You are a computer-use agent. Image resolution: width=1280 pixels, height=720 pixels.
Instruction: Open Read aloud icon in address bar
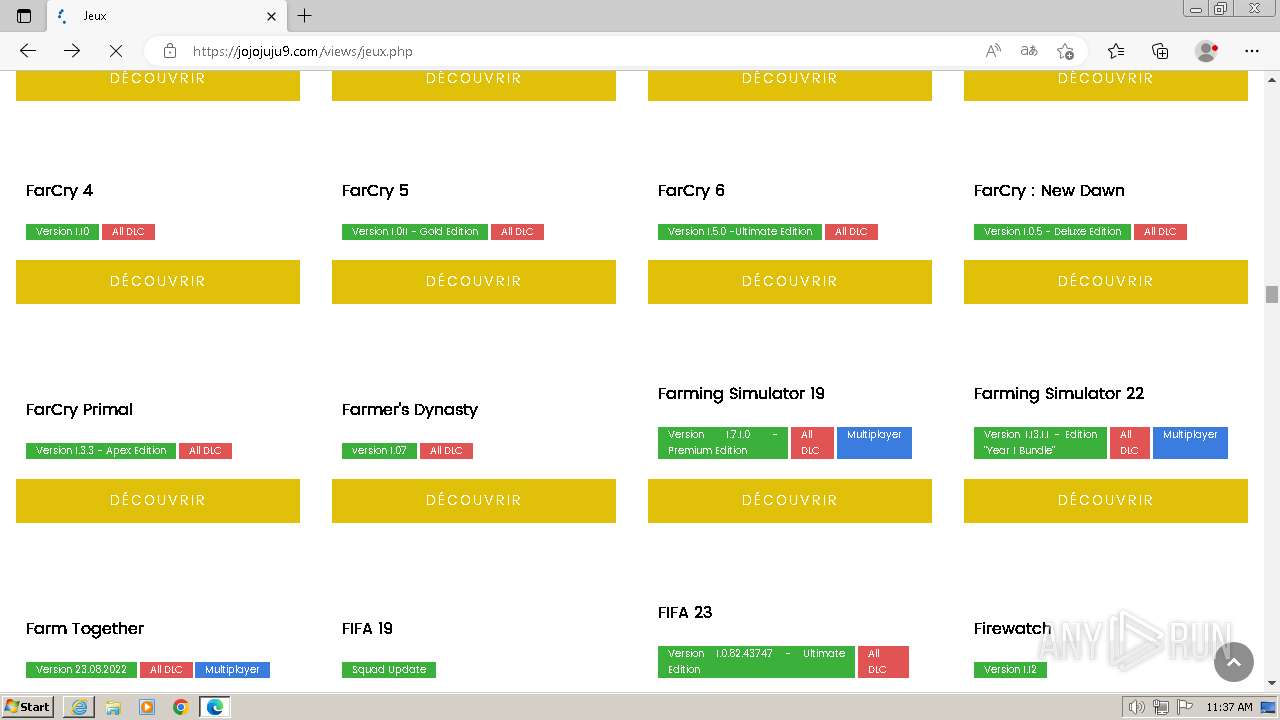coord(993,51)
